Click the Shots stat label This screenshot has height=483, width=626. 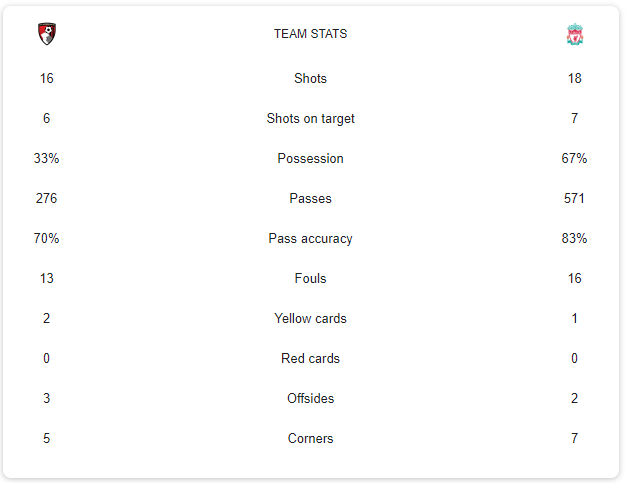tap(311, 78)
